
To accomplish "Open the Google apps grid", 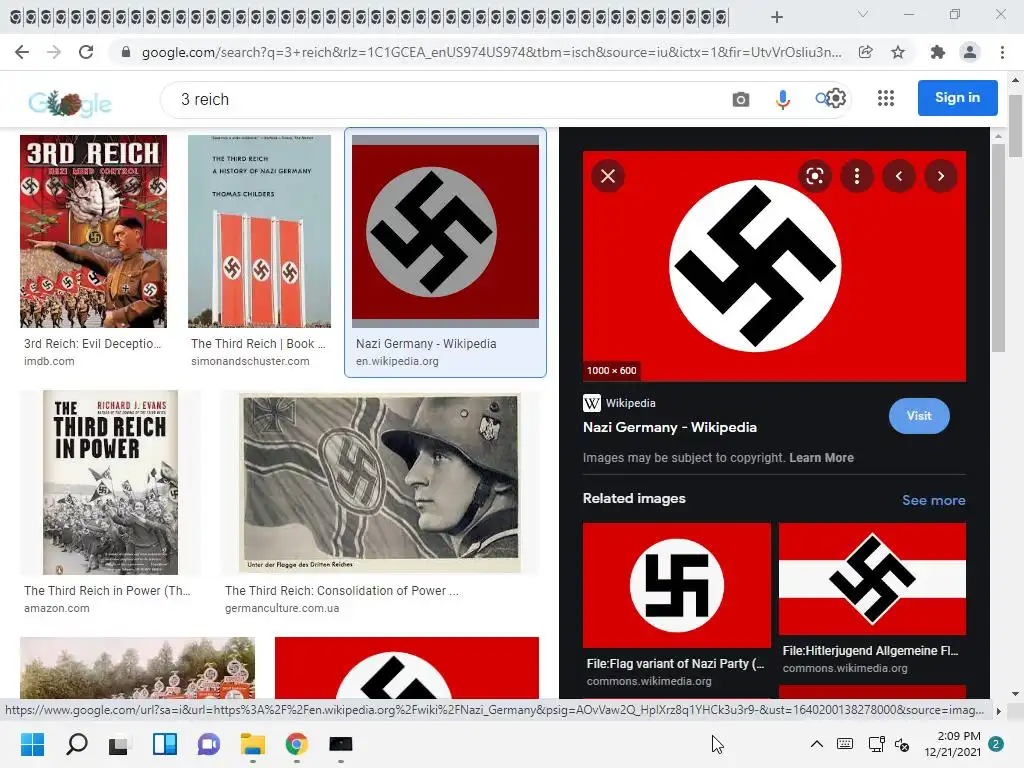I will point(886,98).
